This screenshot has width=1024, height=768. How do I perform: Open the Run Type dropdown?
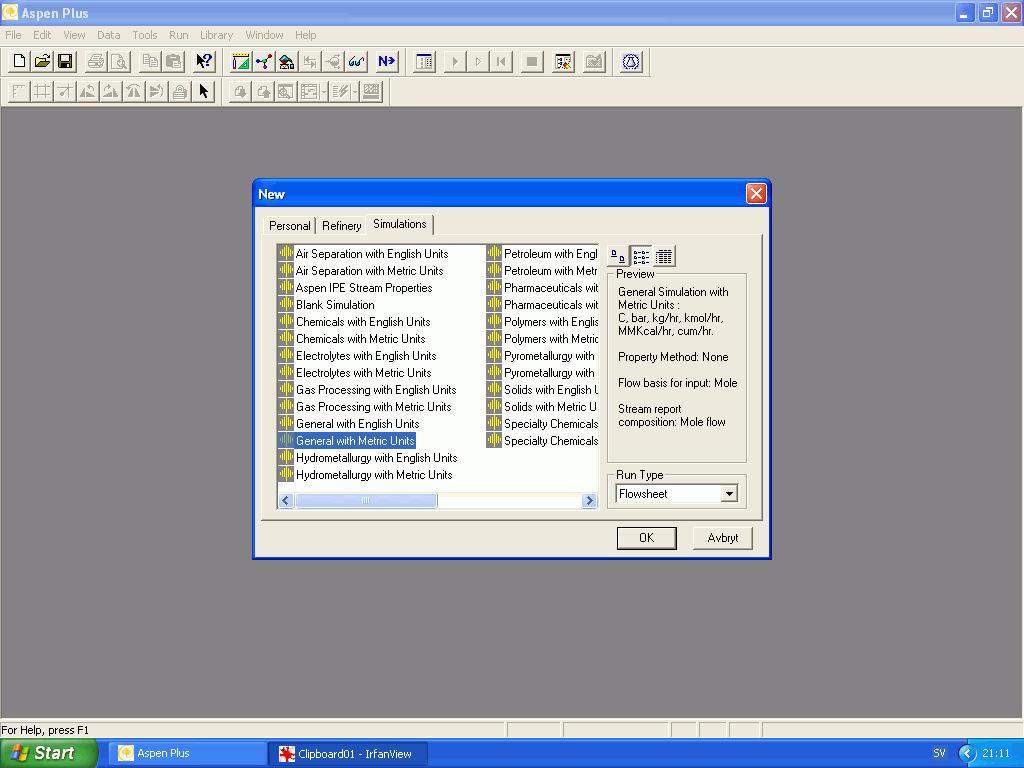coord(729,494)
